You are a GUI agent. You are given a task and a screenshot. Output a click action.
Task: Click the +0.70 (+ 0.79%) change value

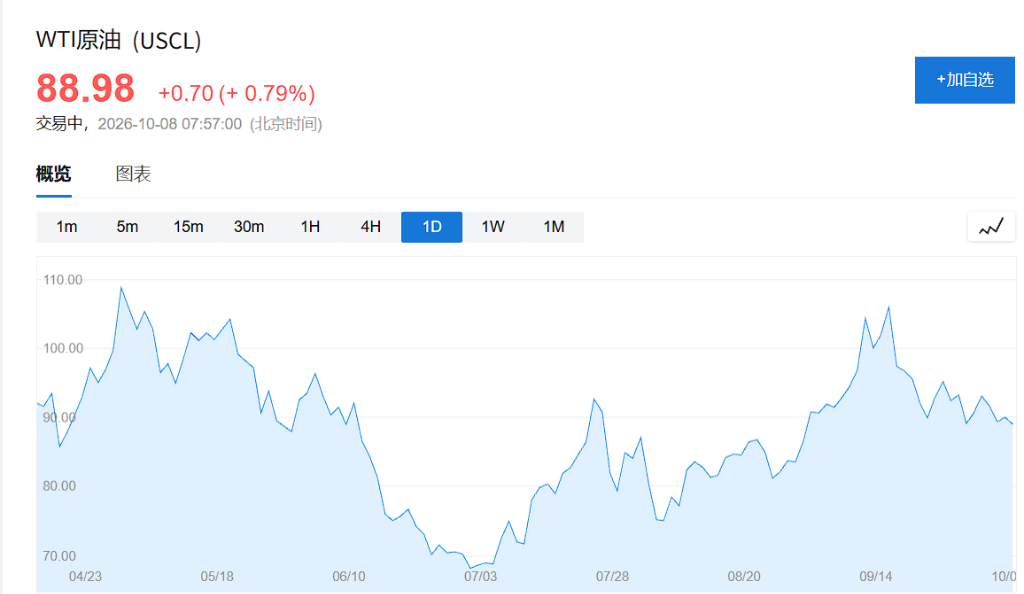pos(236,93)
